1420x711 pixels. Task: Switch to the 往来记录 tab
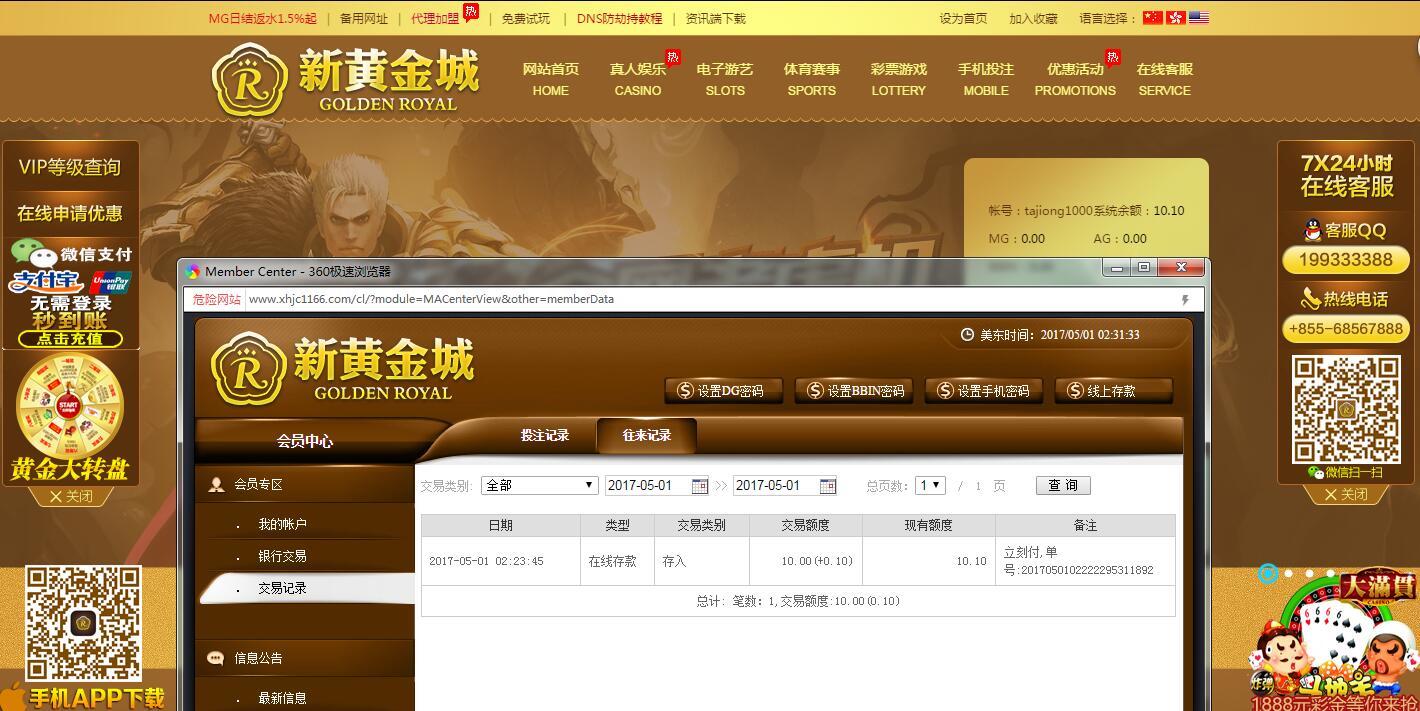[647, 436]
